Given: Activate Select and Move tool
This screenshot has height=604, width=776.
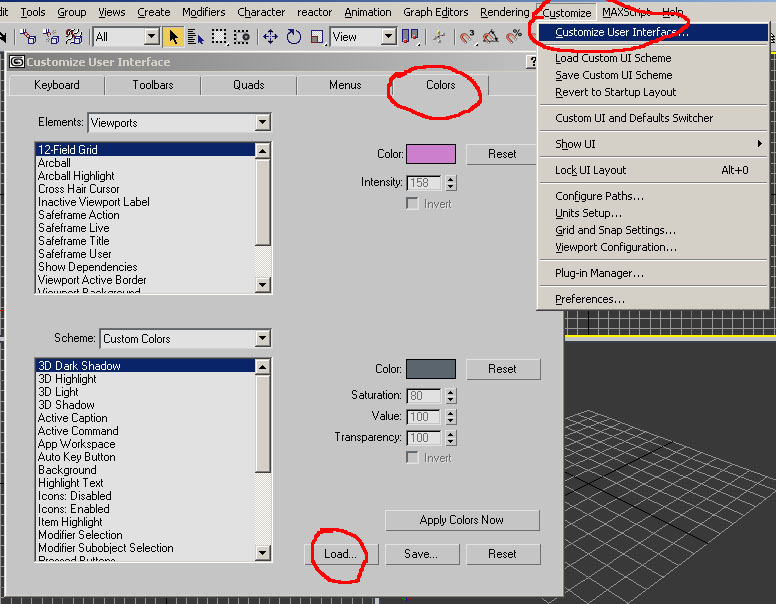Looking at the screenshot, I should 270,37.
